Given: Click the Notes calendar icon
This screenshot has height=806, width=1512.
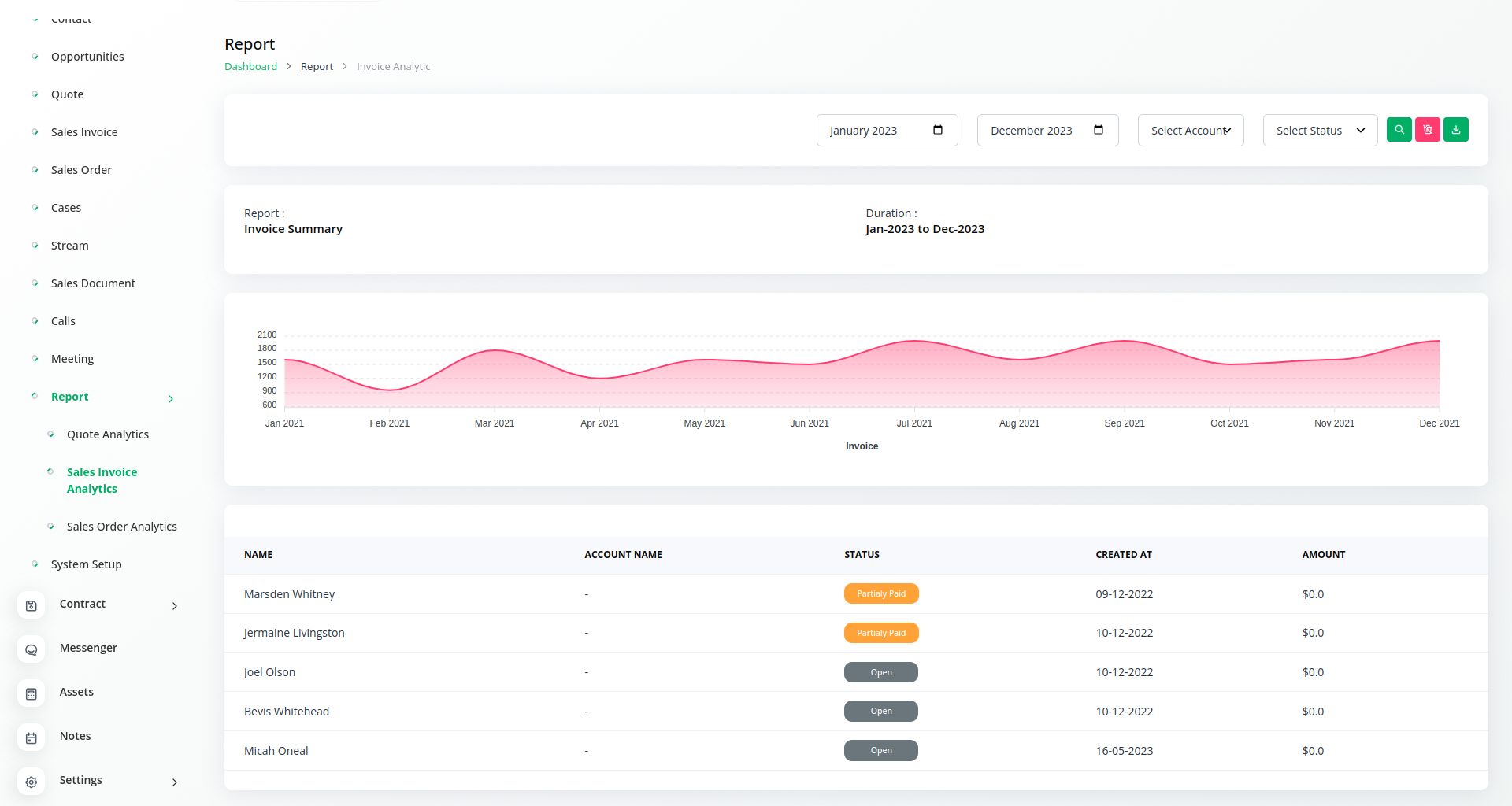Looking at the screenshot, I should click(x=31, y=738).
